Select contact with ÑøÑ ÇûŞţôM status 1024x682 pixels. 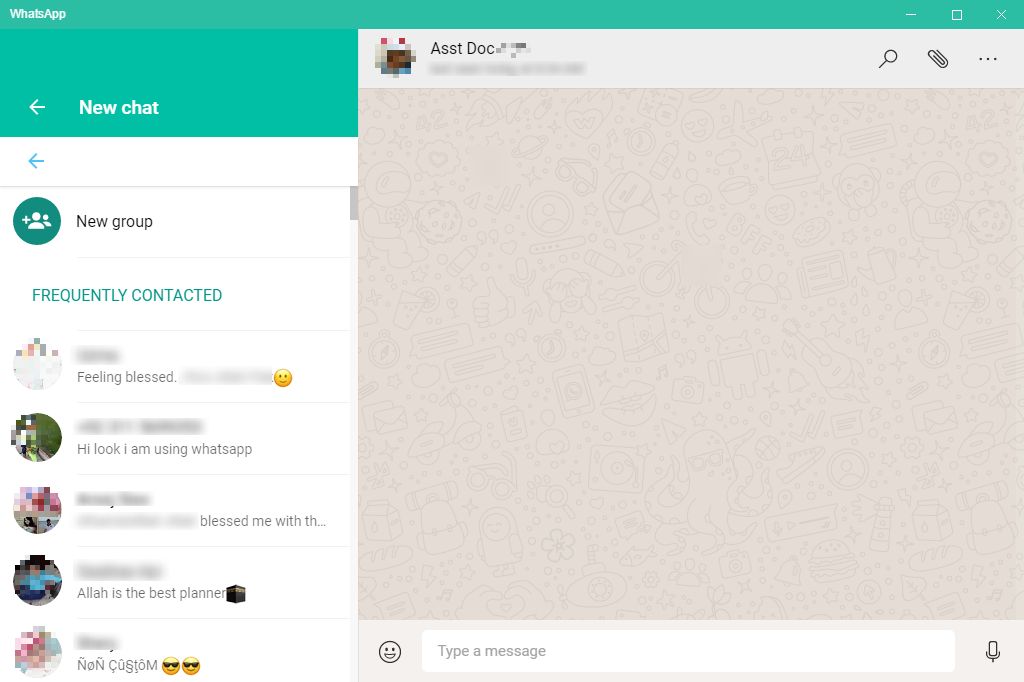[175, 651]
